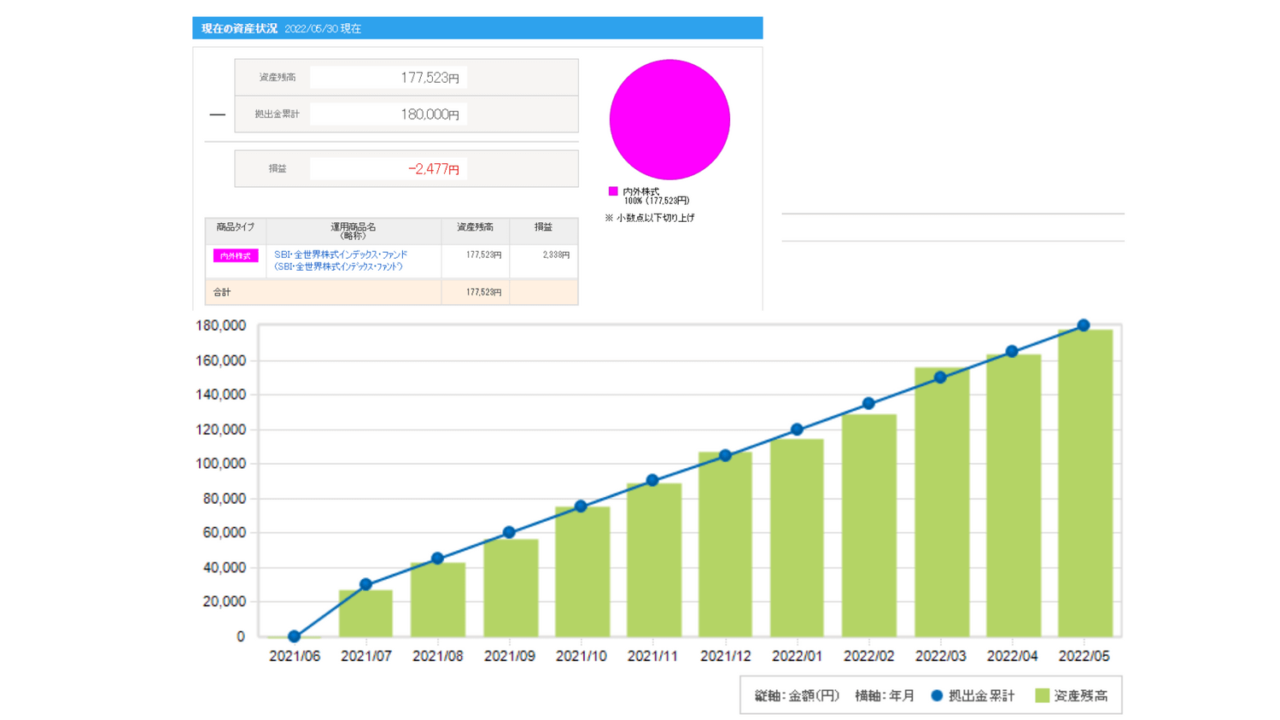Viewport: 1280px width, 720px height.
Task: Click the magenta legend swatch beside 内外株式
Action: point(613,191)
